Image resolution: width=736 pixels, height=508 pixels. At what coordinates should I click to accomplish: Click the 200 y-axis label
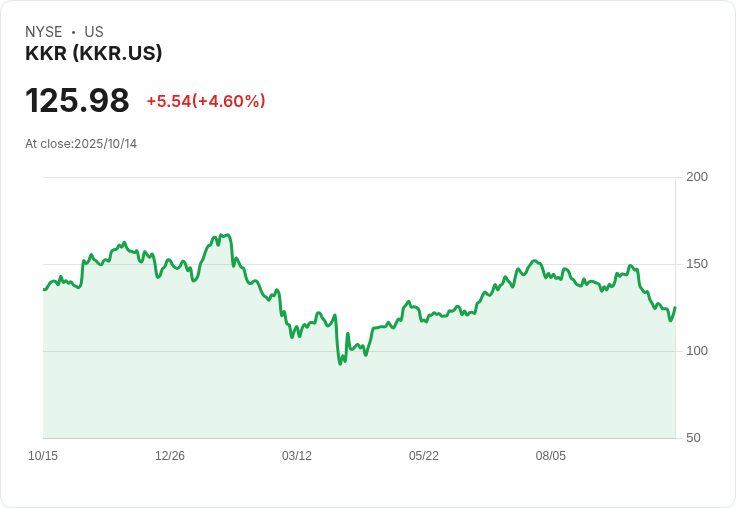click(697, 177)
